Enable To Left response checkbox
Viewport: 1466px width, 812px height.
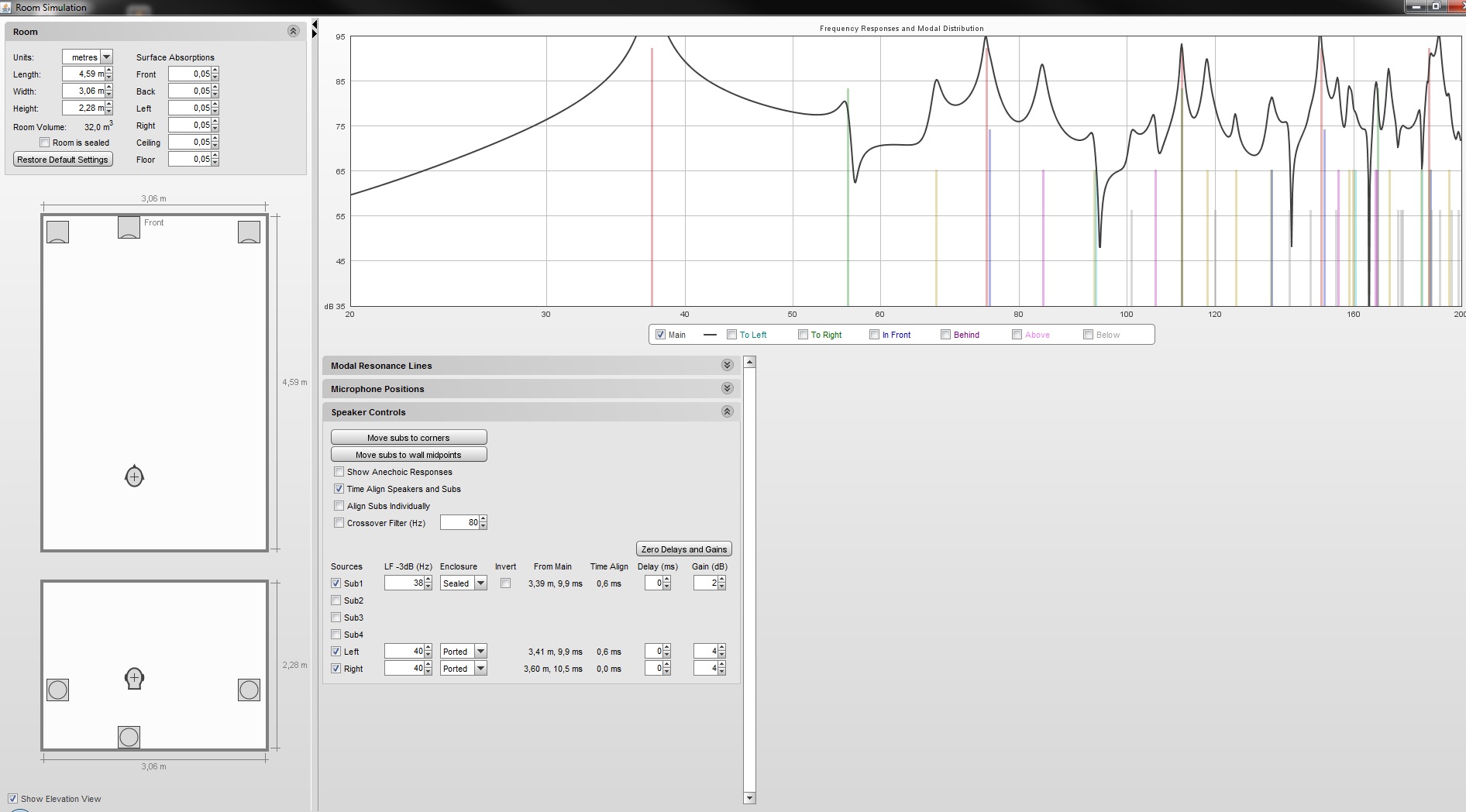point(731,335)
